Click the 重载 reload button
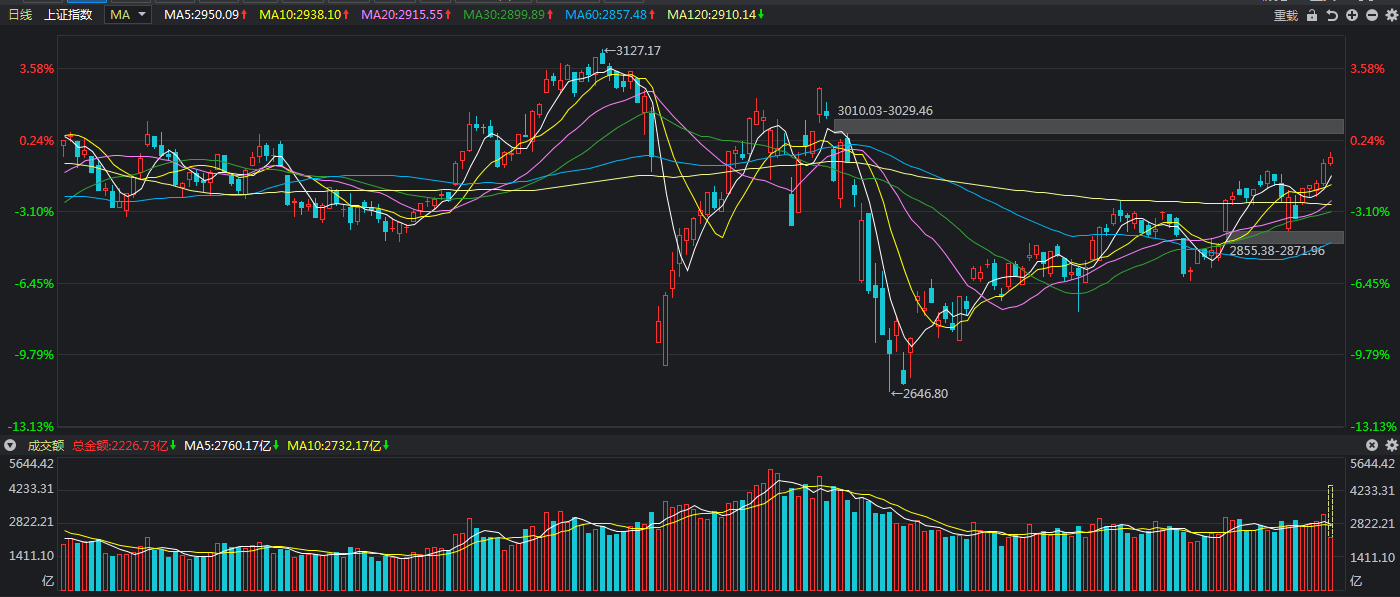The height and width of the screenshot is (597, 1400). pos(1285,15)
